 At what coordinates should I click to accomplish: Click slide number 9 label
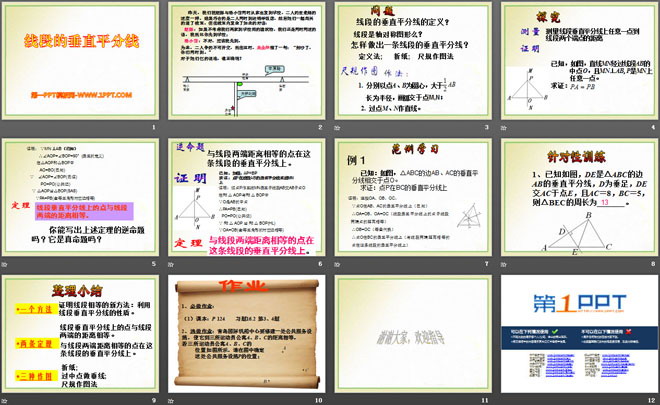coord(154,400)
